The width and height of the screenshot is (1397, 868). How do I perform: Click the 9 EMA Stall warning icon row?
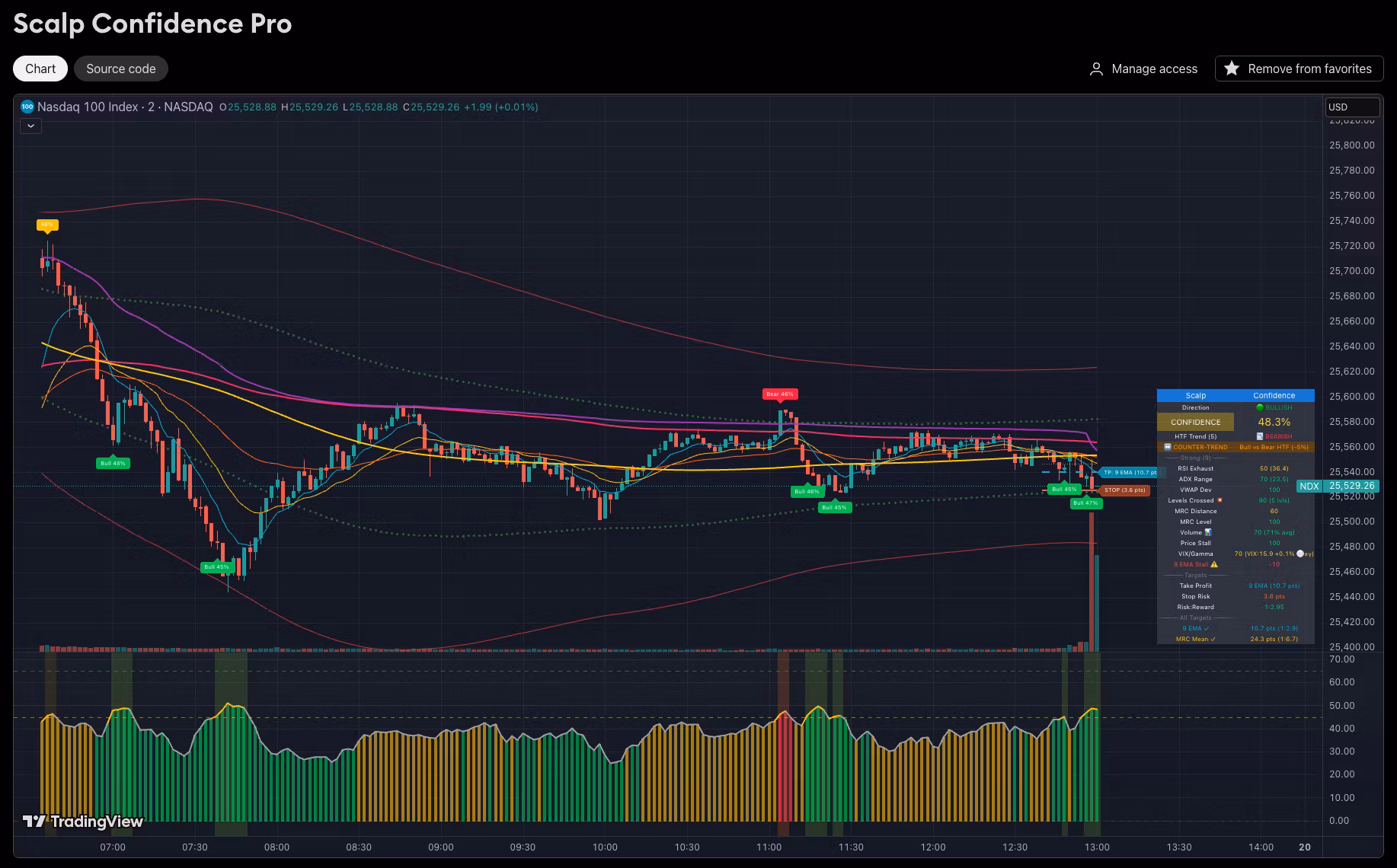1195,564
